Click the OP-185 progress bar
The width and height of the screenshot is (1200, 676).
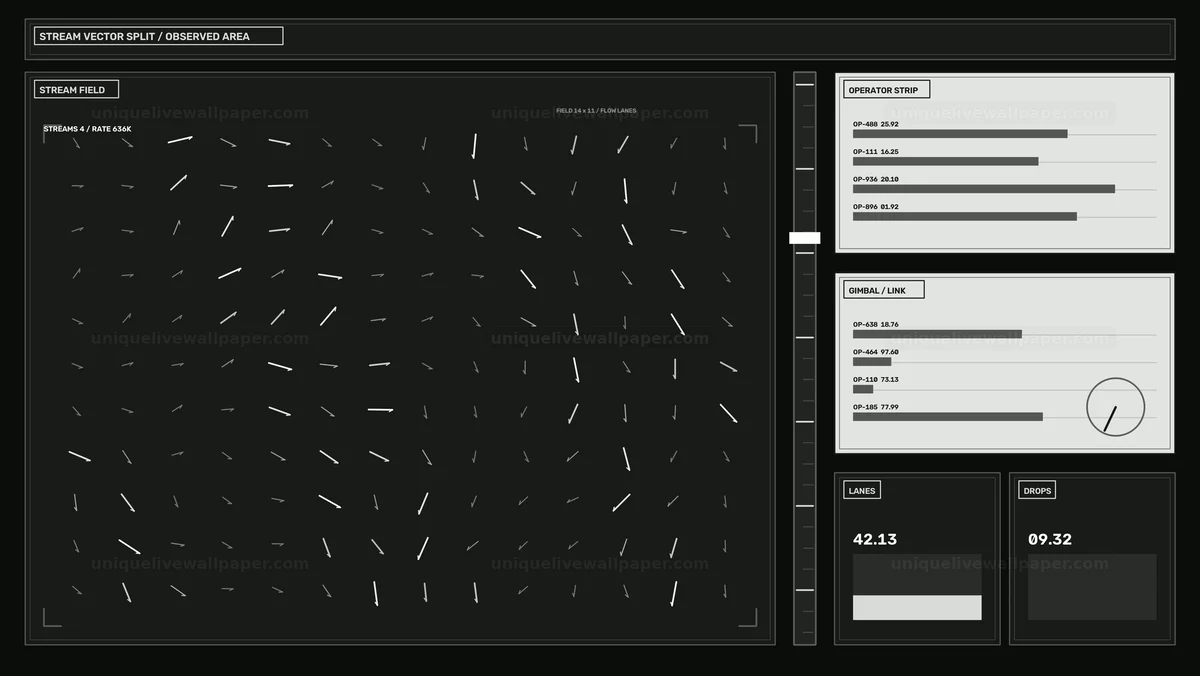(x=948, y=417)
